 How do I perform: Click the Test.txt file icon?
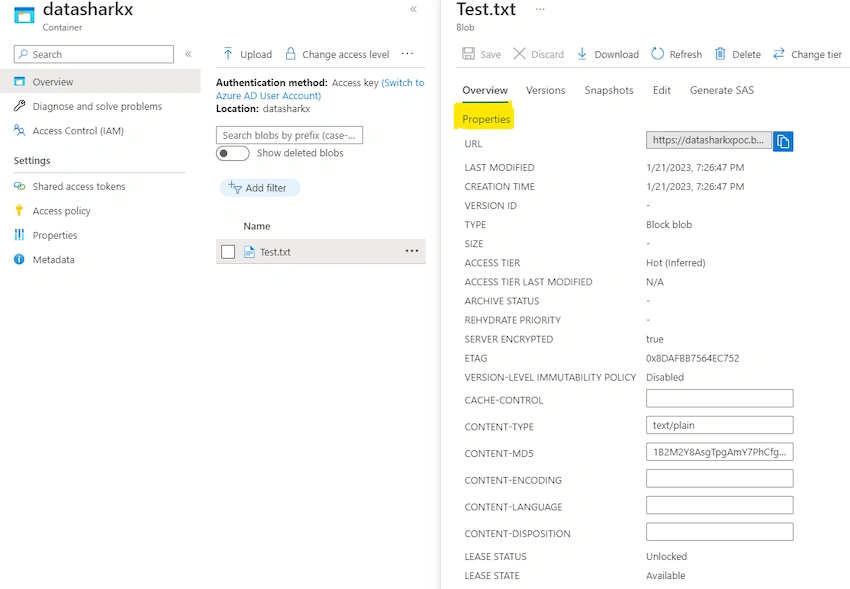tap(249, 251)
